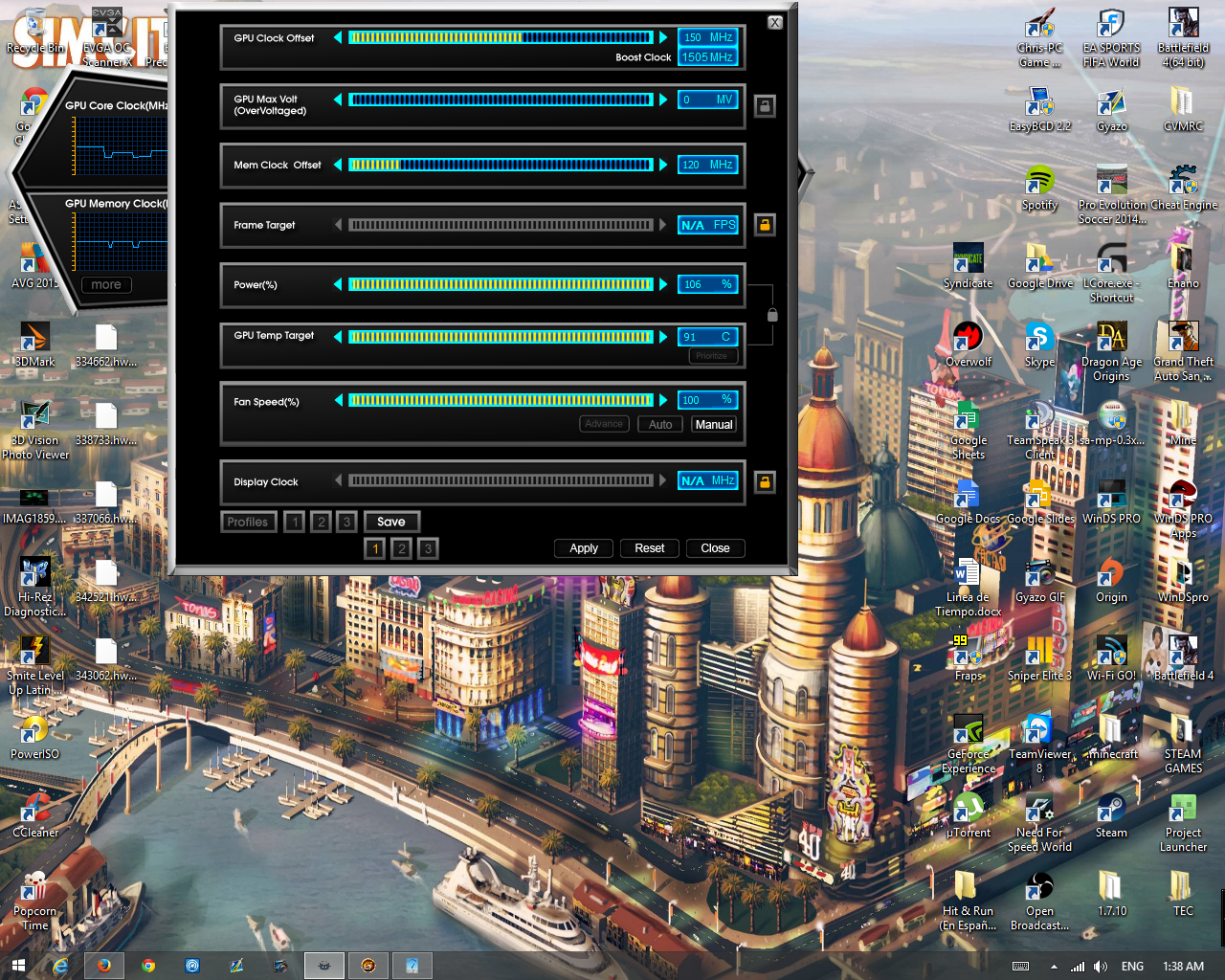Open Internet Explorer from the taskbar

coord(60,966)
